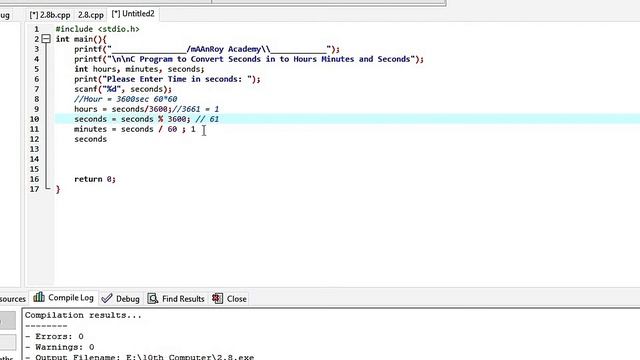Image resolution: width=640 pixels, height=360 pixels.
Task: Click line number 13 in the gutter
Action: [34, 149]
